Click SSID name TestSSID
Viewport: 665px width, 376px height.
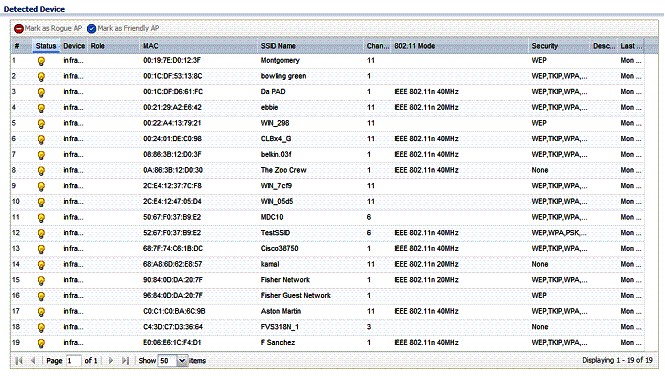click(x=275, y=233)
